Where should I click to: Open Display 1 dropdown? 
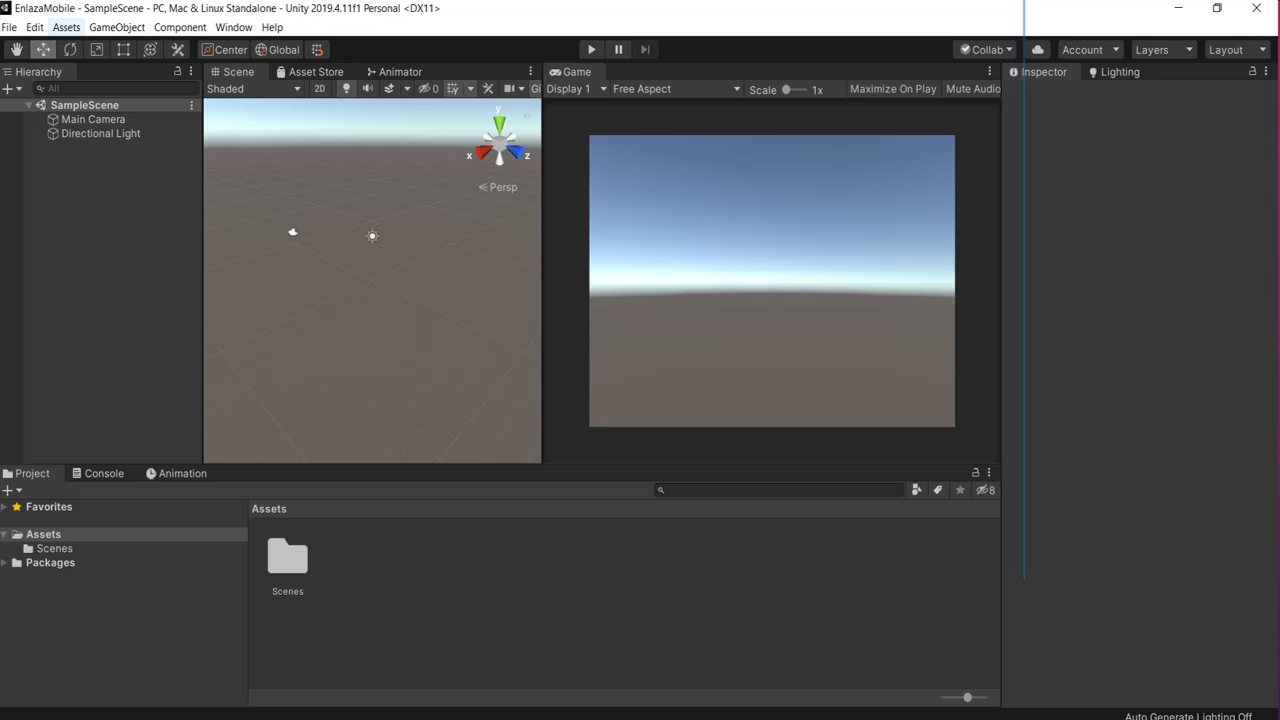coord(576,89)
